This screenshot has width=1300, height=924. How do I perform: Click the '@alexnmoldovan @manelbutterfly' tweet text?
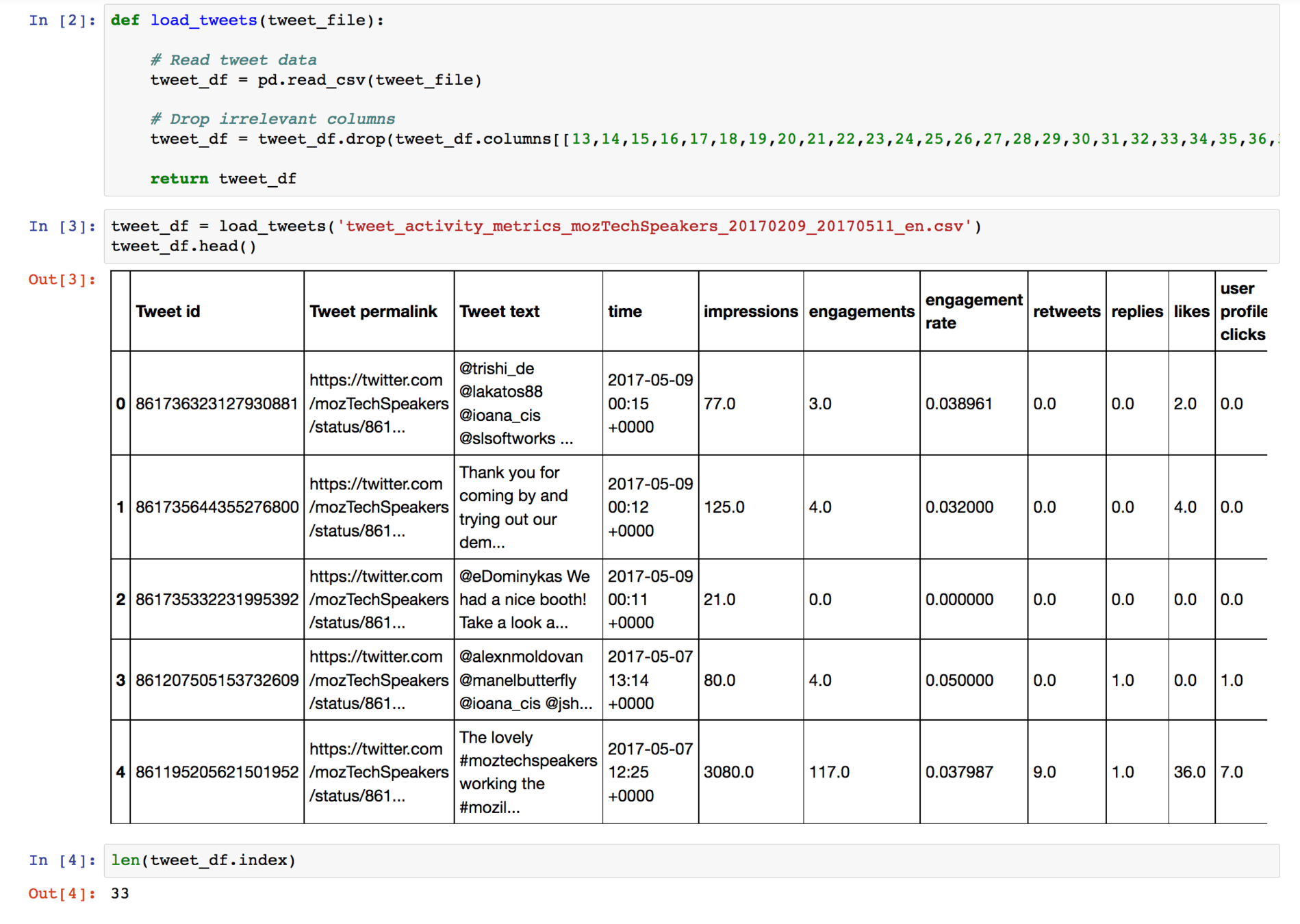[x=526, y=680]
